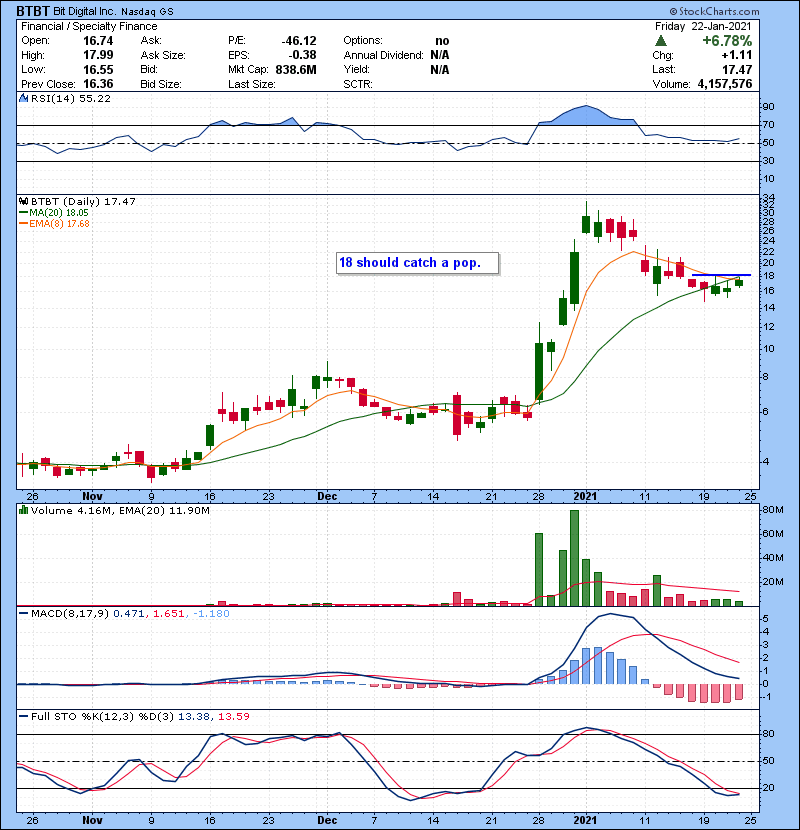
Task: Click the StockCharts.com label
Action: pyautogui.click(x=714, y=11)
